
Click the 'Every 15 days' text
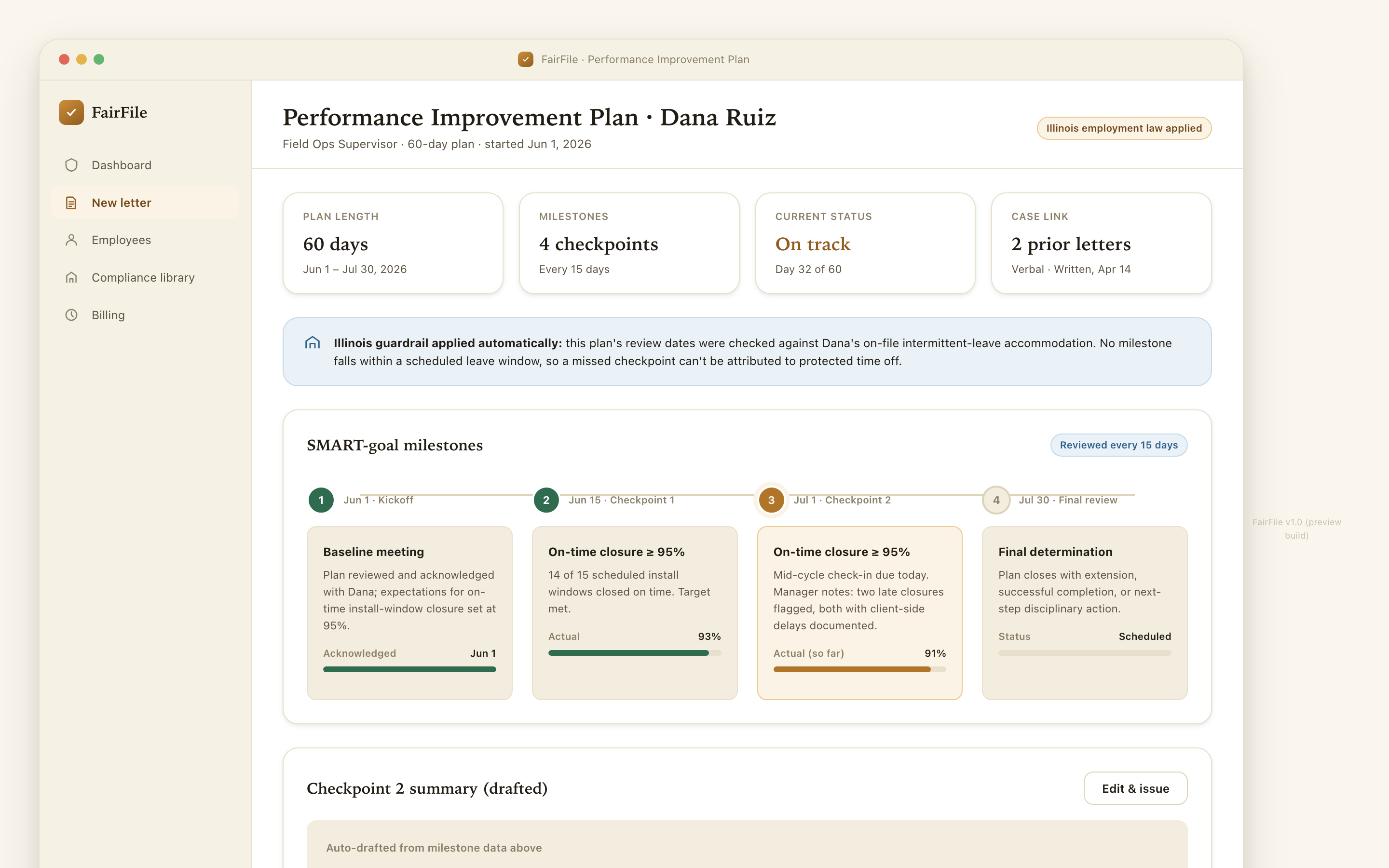tap(574, 269)
